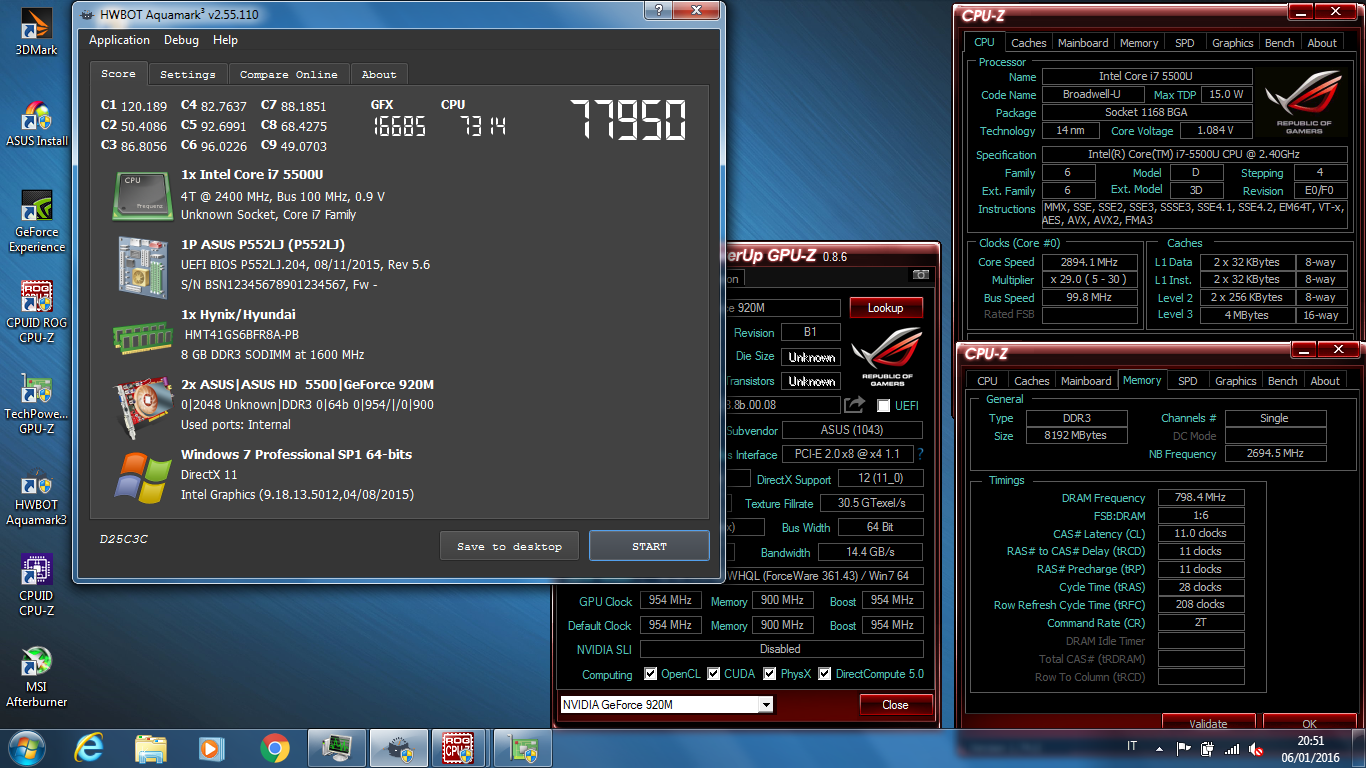
Task: Open Action Center flag in tray
Action: (1184, 748)
